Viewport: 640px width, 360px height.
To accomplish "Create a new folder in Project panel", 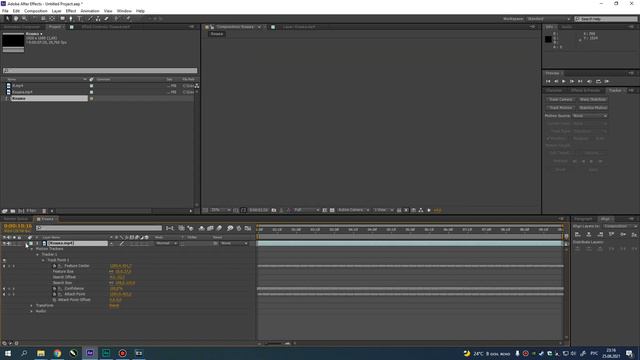I will (13, 211).
